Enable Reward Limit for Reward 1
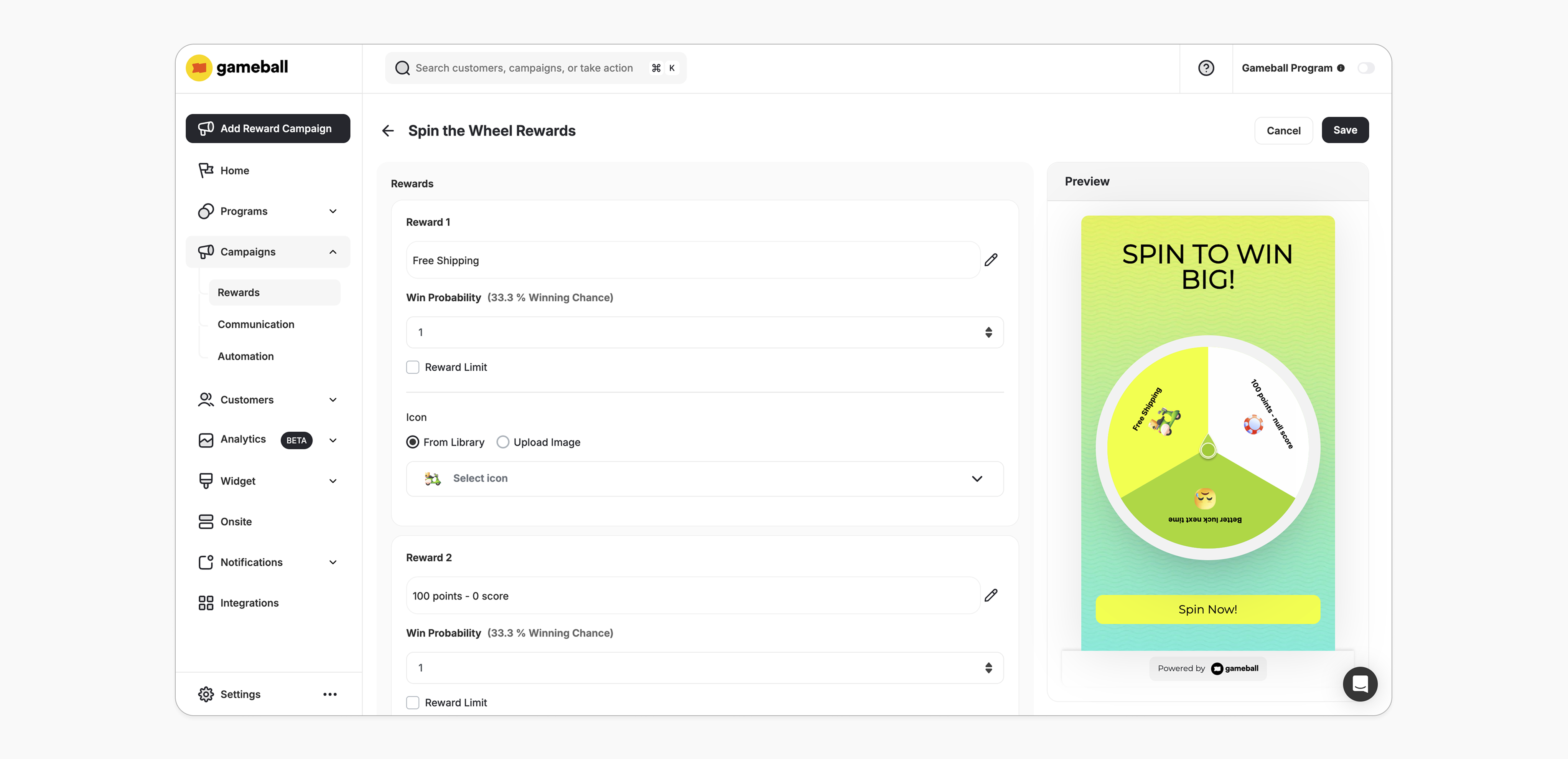 coord(413,367)
